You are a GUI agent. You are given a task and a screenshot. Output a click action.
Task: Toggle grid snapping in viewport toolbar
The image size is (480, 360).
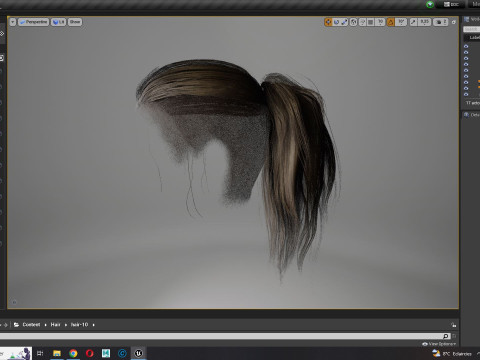tap(370, 22)
